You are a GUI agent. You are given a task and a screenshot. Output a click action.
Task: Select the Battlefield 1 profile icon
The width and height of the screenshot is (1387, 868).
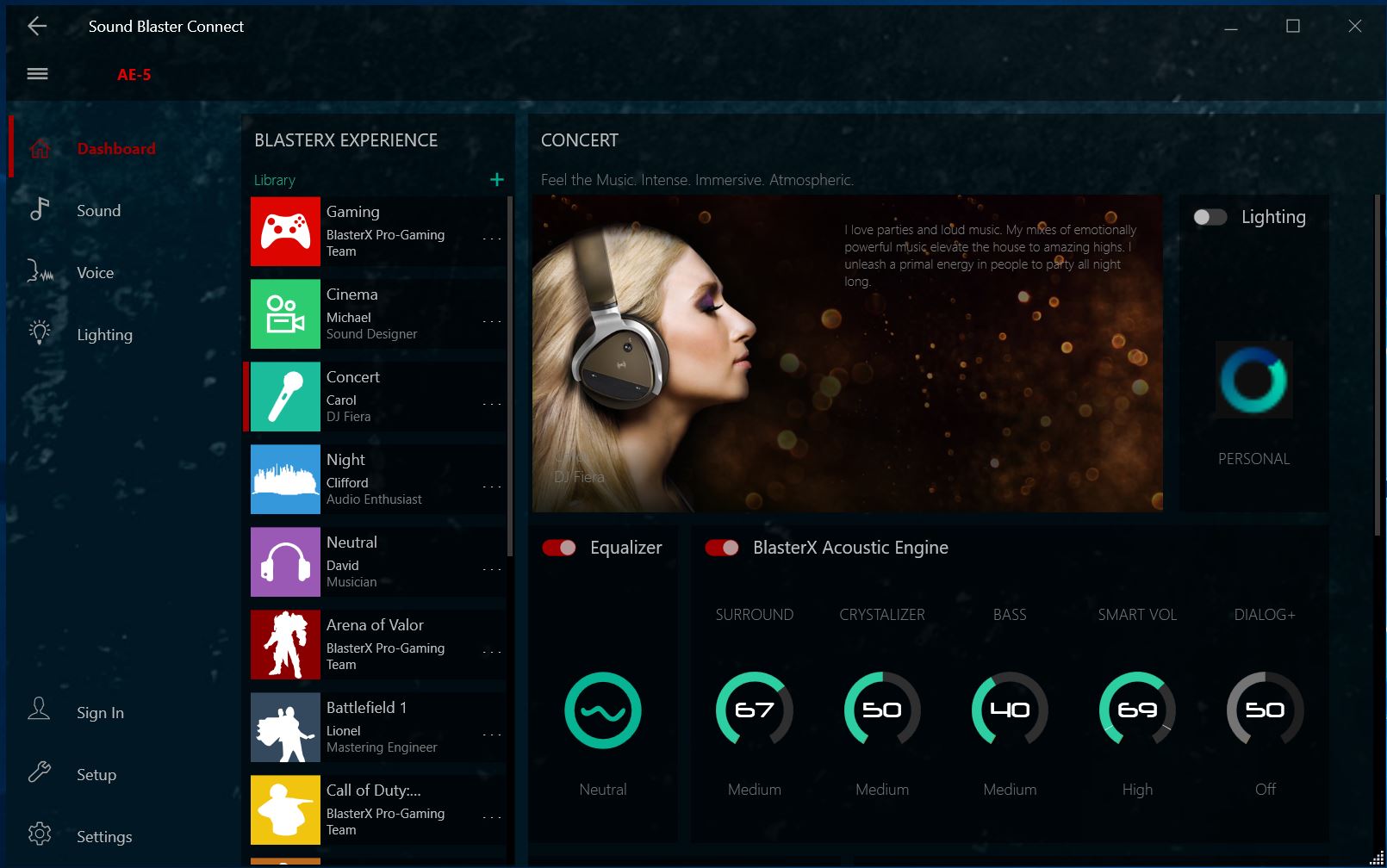click(x=285, y=728)
